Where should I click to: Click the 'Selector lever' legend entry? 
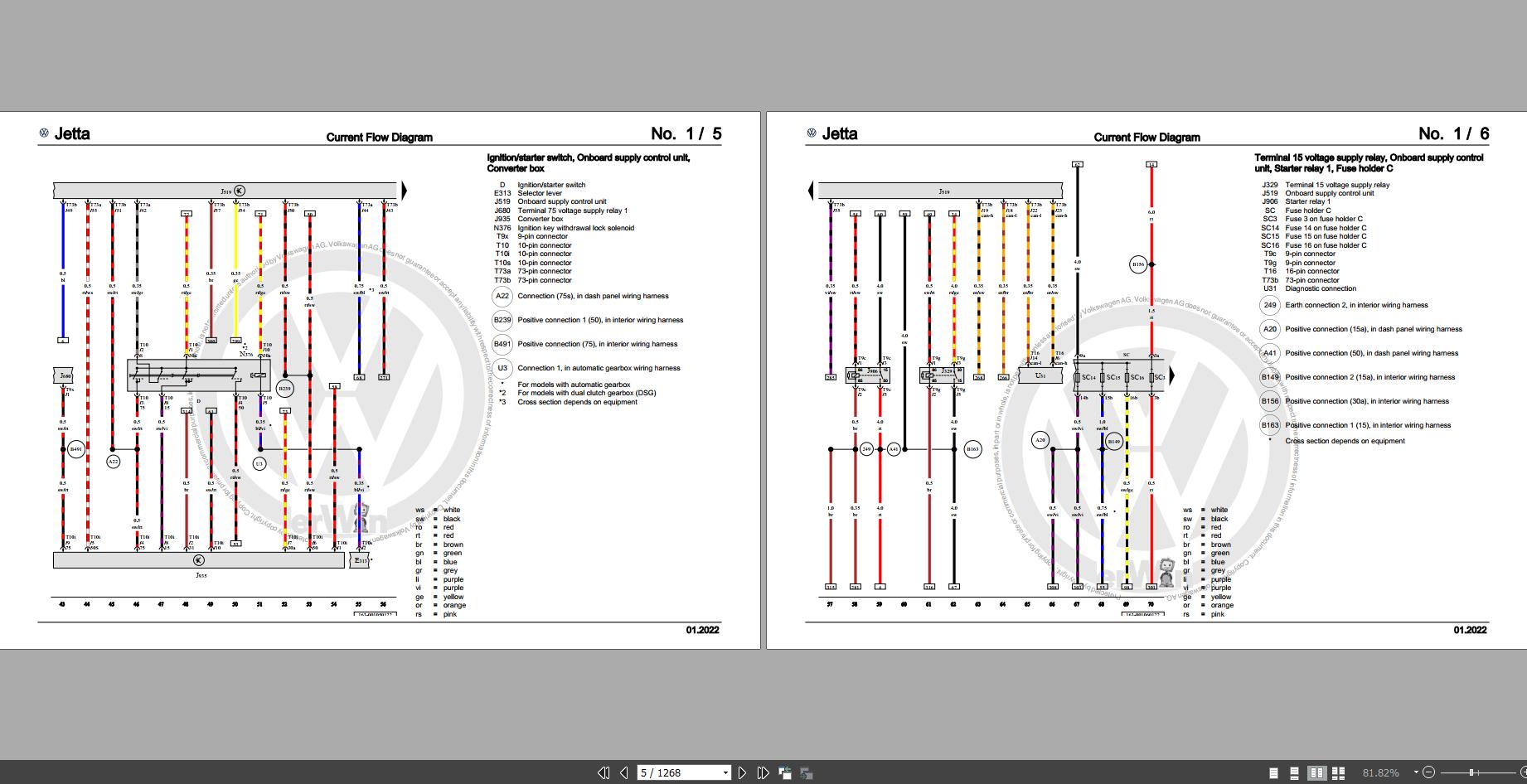coord(540,193)
